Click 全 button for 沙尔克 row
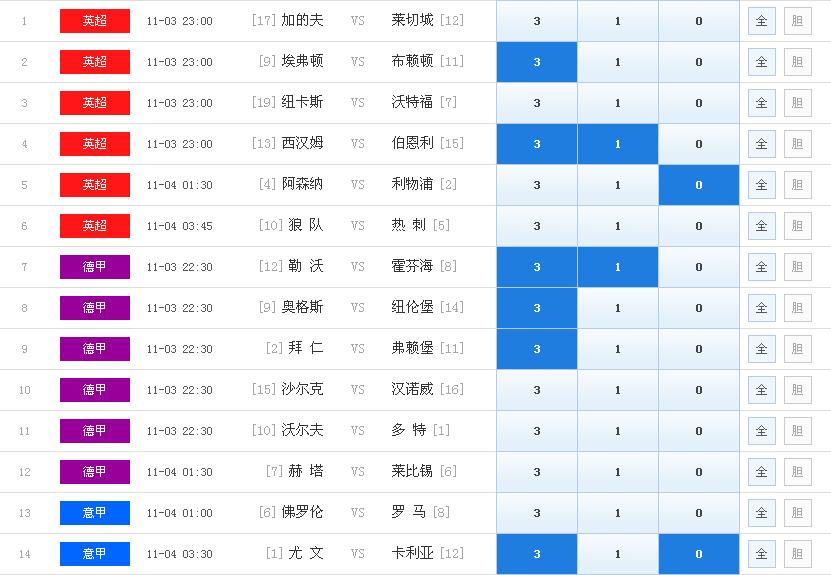This screenshot has height=575, width=831. click(x=762, y=390)
